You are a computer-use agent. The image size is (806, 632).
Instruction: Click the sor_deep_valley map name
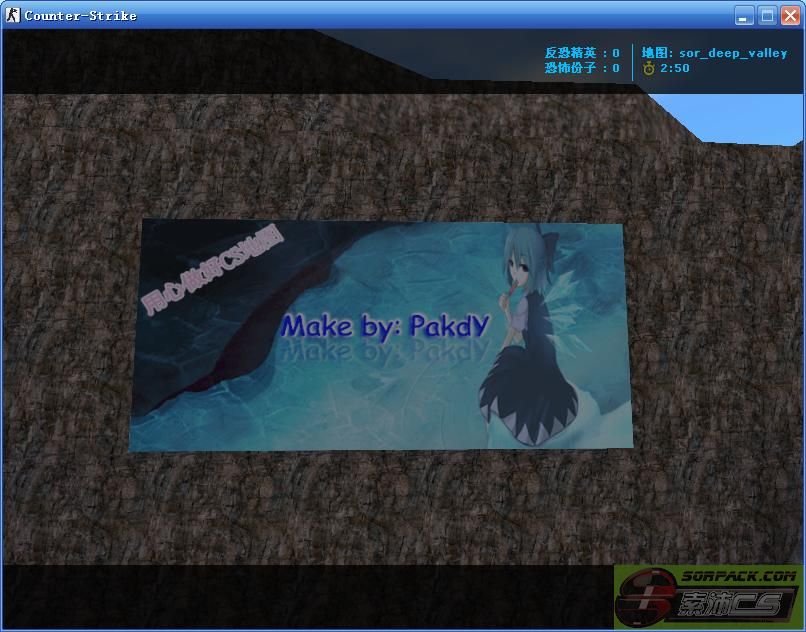click(733, 53)
